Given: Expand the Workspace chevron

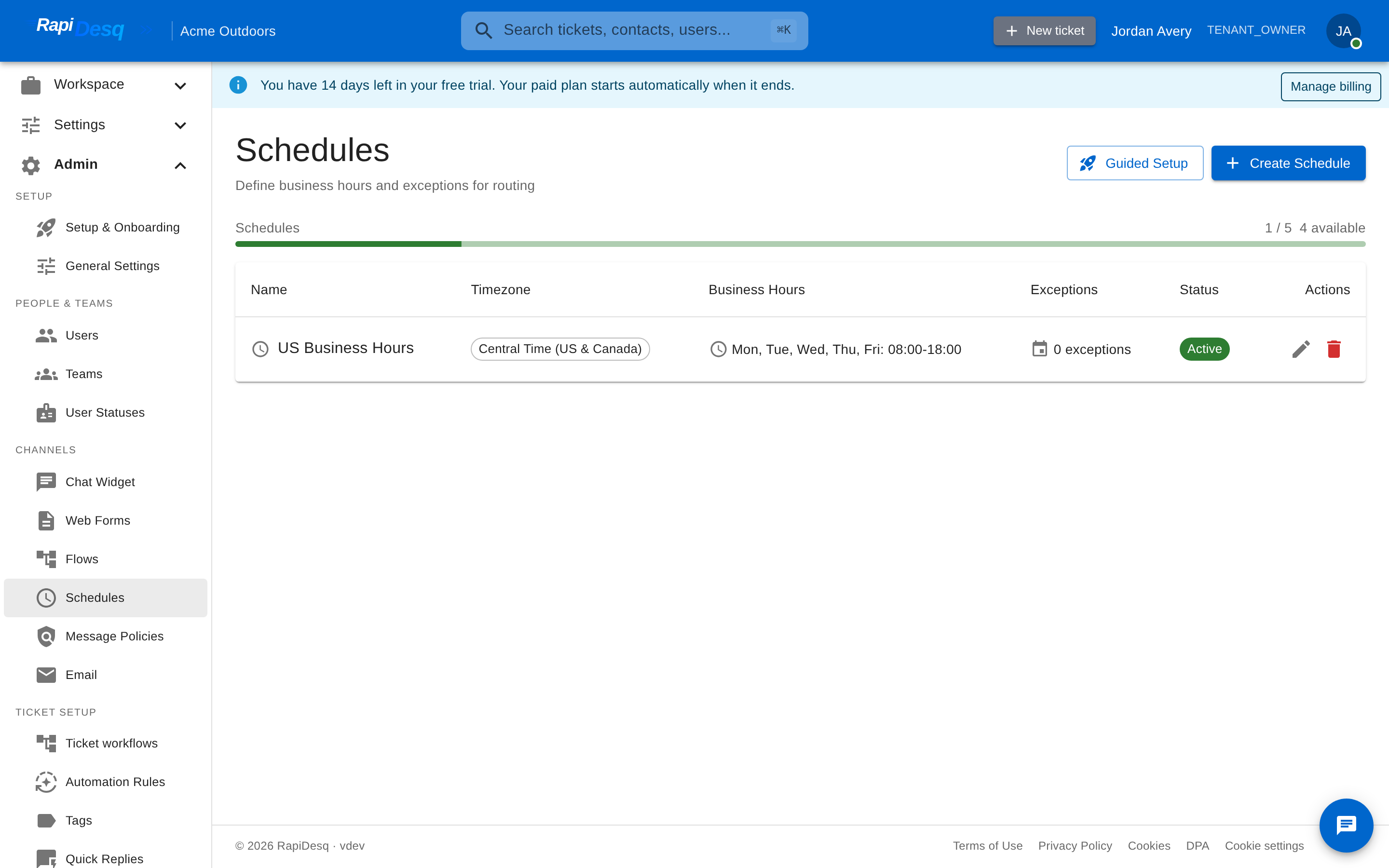Looking at the screenshot, I should click(180, 85).
